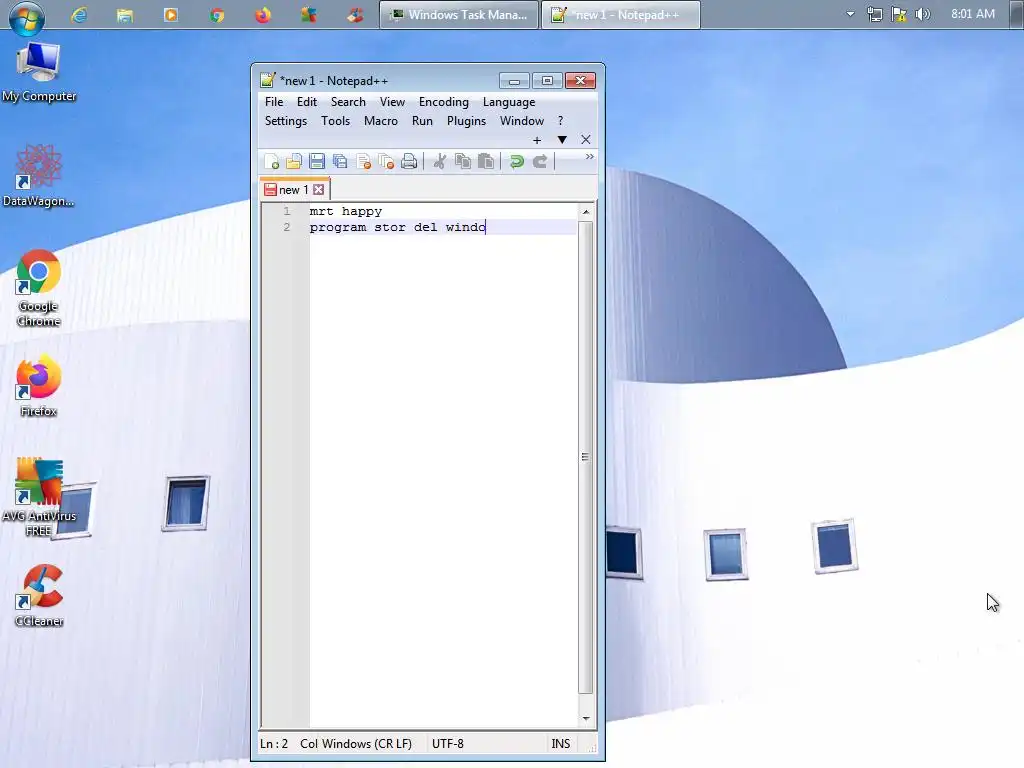Launch Chrome from the taskbar
The width and height of the screenshot is (1024, 768).
[x=217, y=14]
